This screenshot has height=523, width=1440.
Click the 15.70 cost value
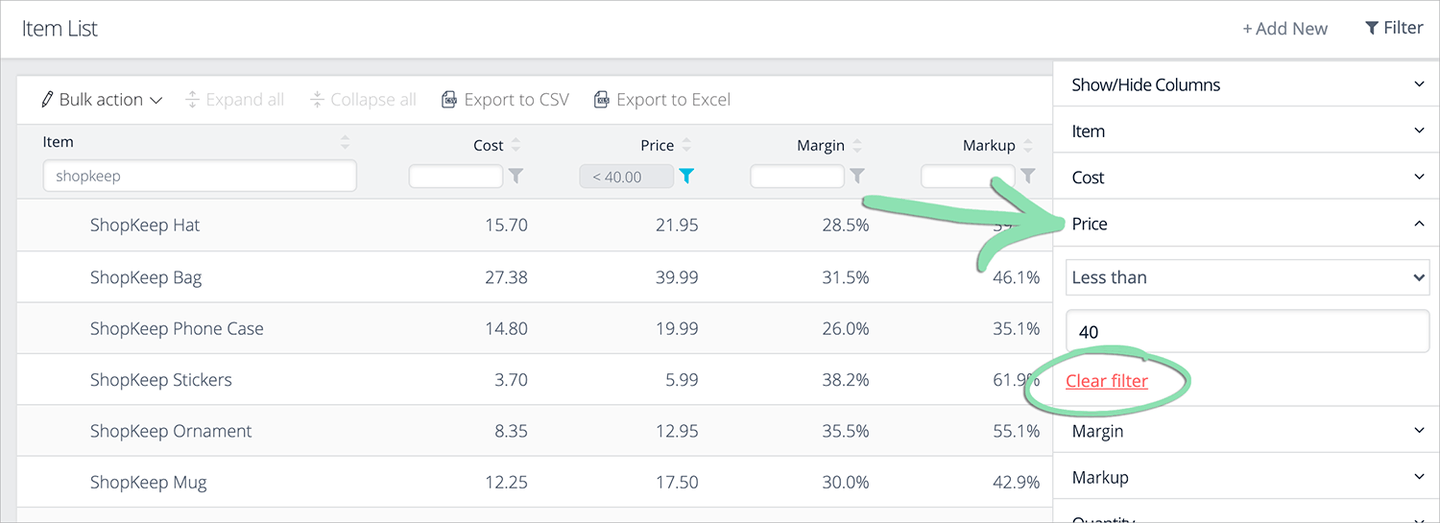506,225
